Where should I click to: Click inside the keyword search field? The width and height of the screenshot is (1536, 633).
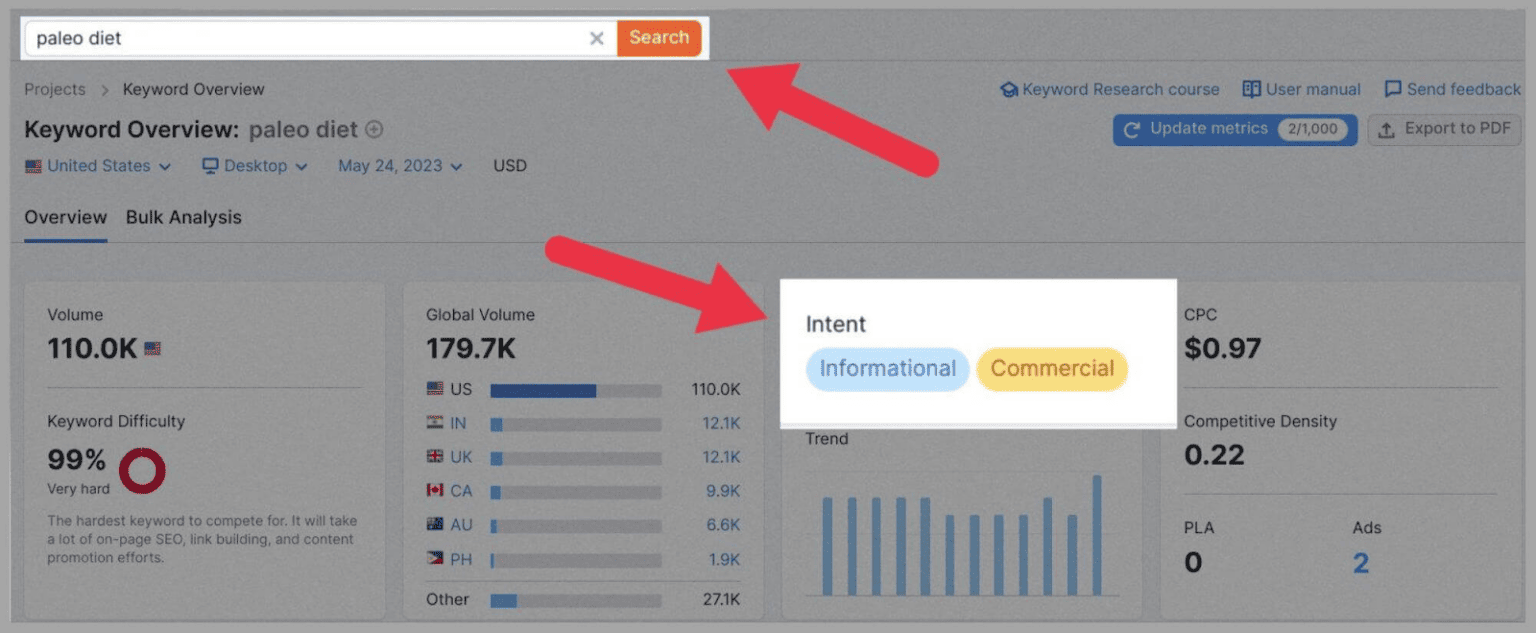[x=300, y=38]
